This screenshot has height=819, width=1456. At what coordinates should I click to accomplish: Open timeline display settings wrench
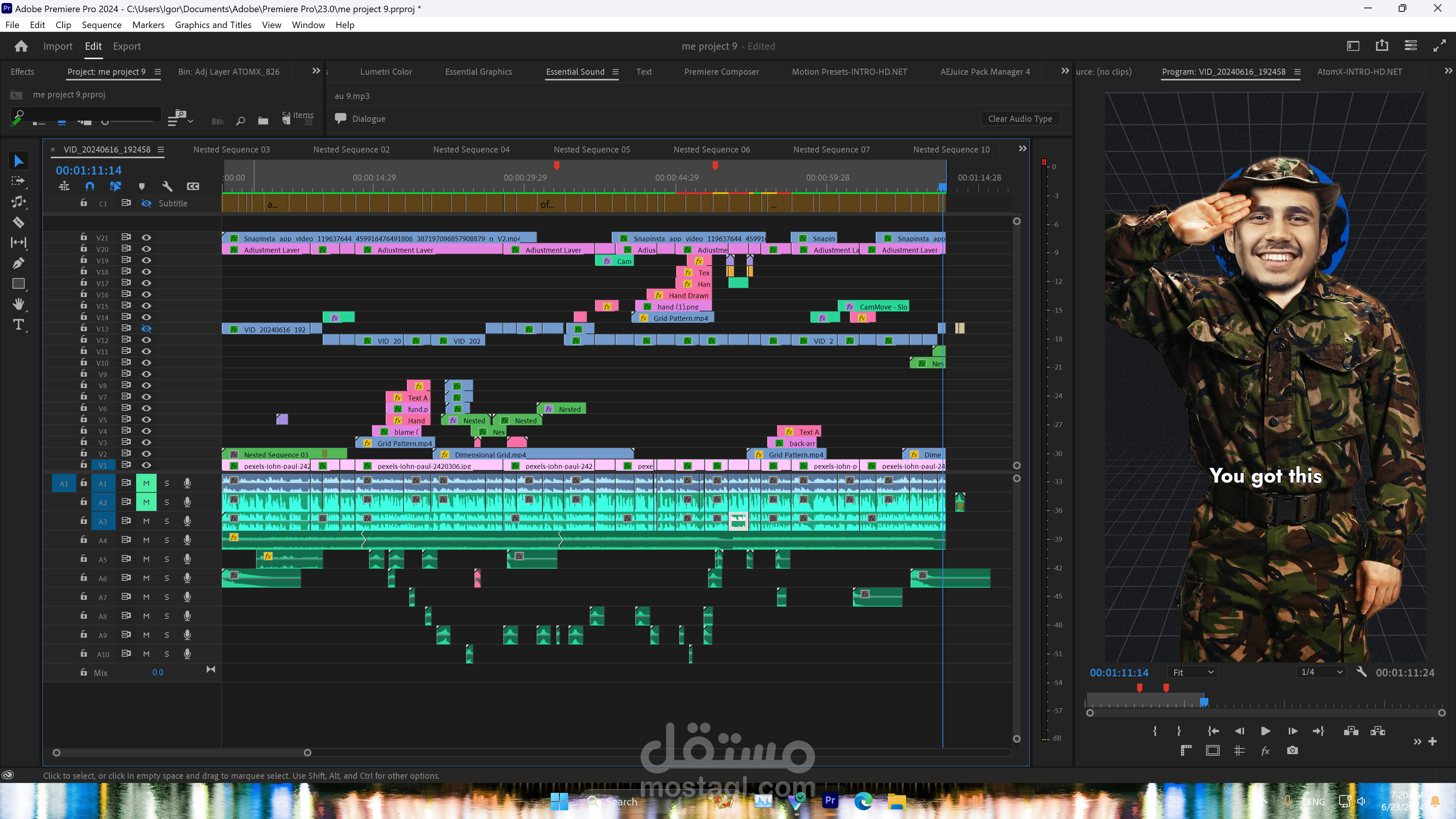[167, 186]
